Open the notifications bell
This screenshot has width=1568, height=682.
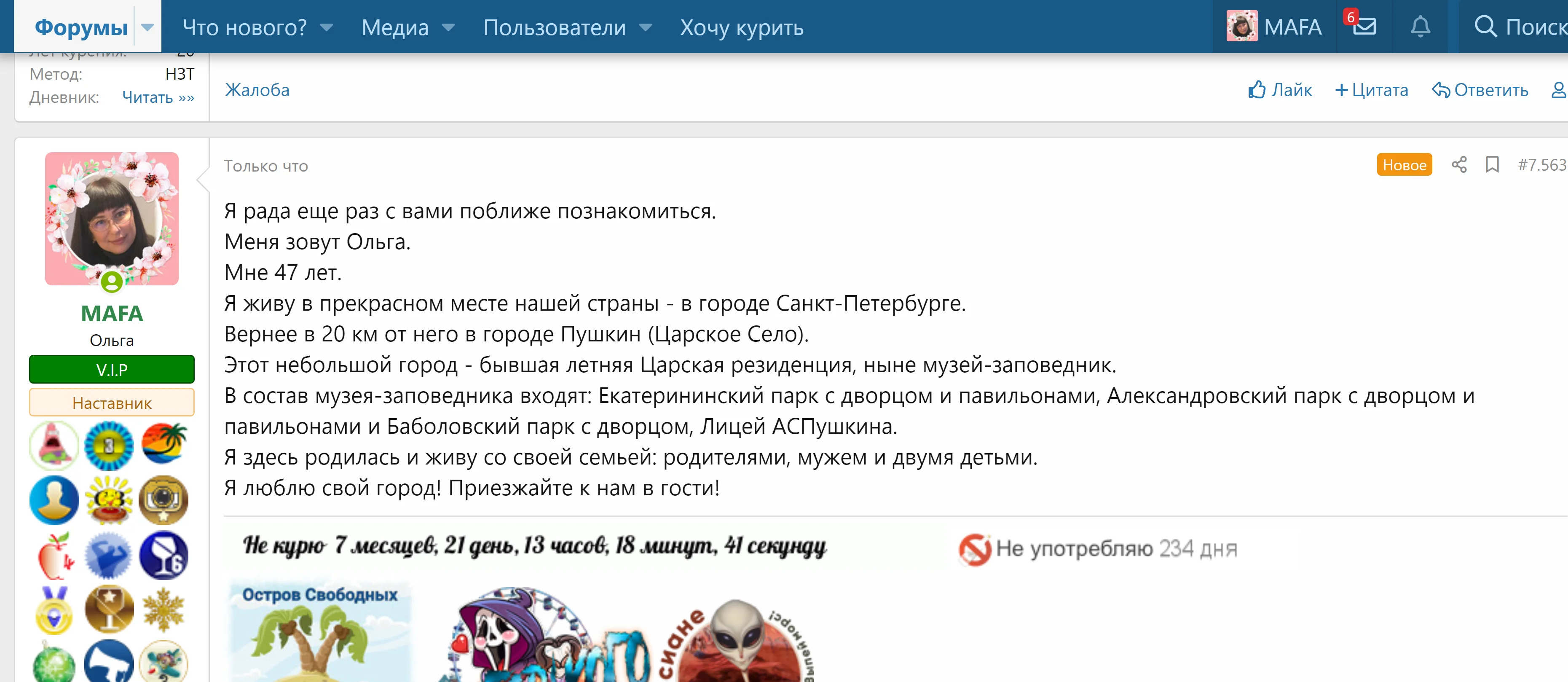tap(1421, 27)
